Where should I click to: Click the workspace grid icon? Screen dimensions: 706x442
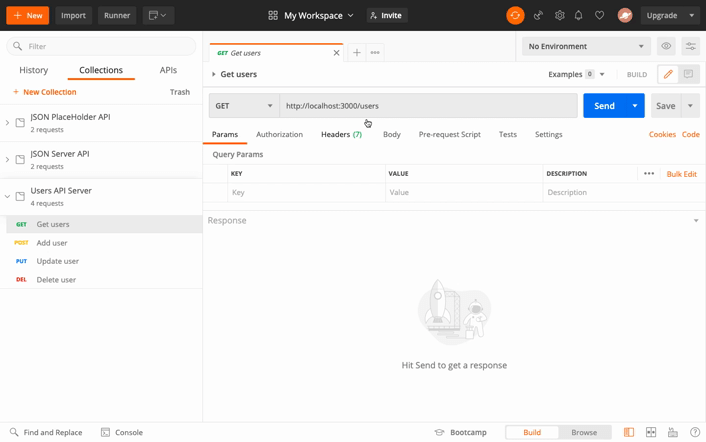273,15
